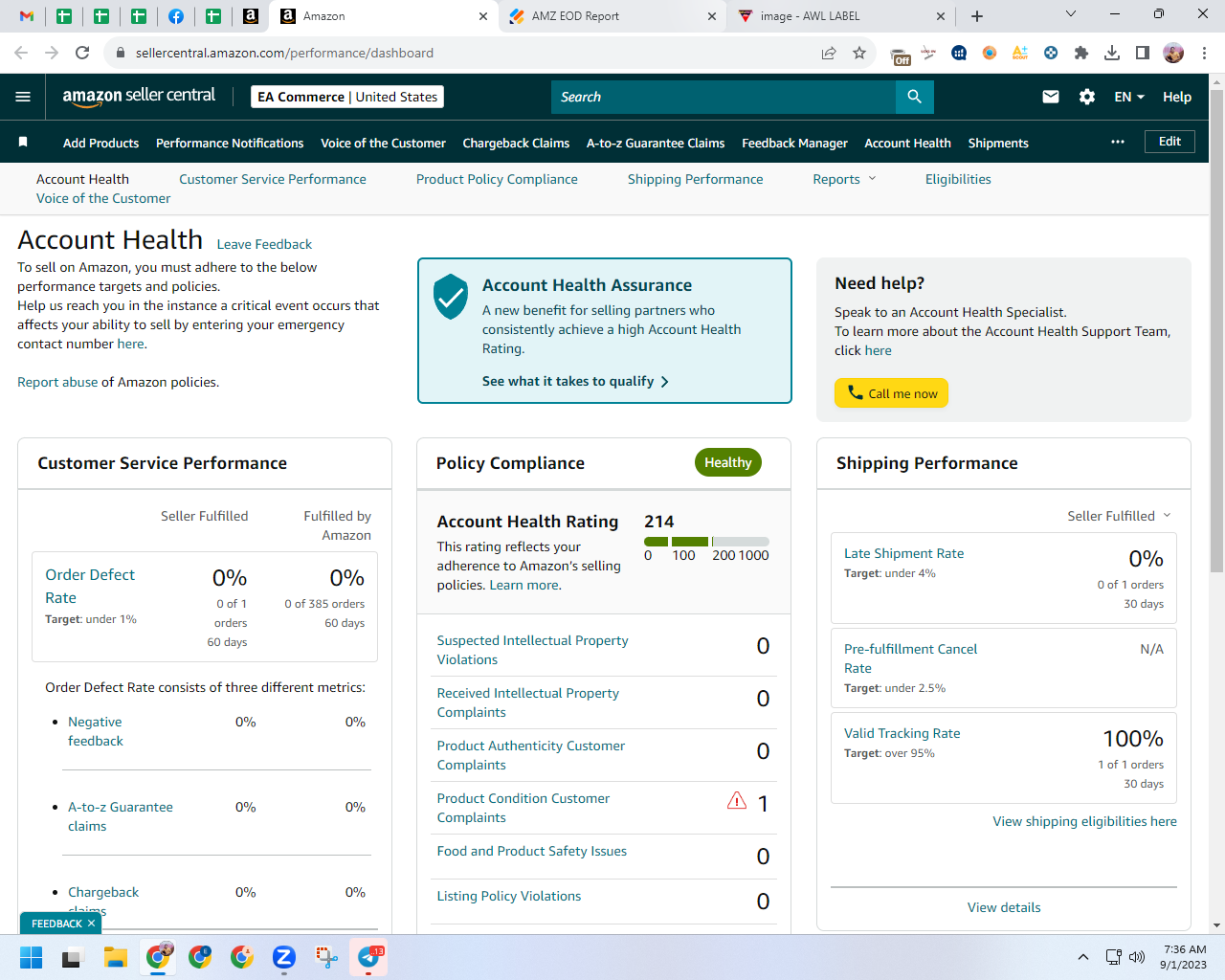The width and height of the screenshot is (1225, 980).
Task: Open the Late Shipment Rate link
Action: point(903,553)
